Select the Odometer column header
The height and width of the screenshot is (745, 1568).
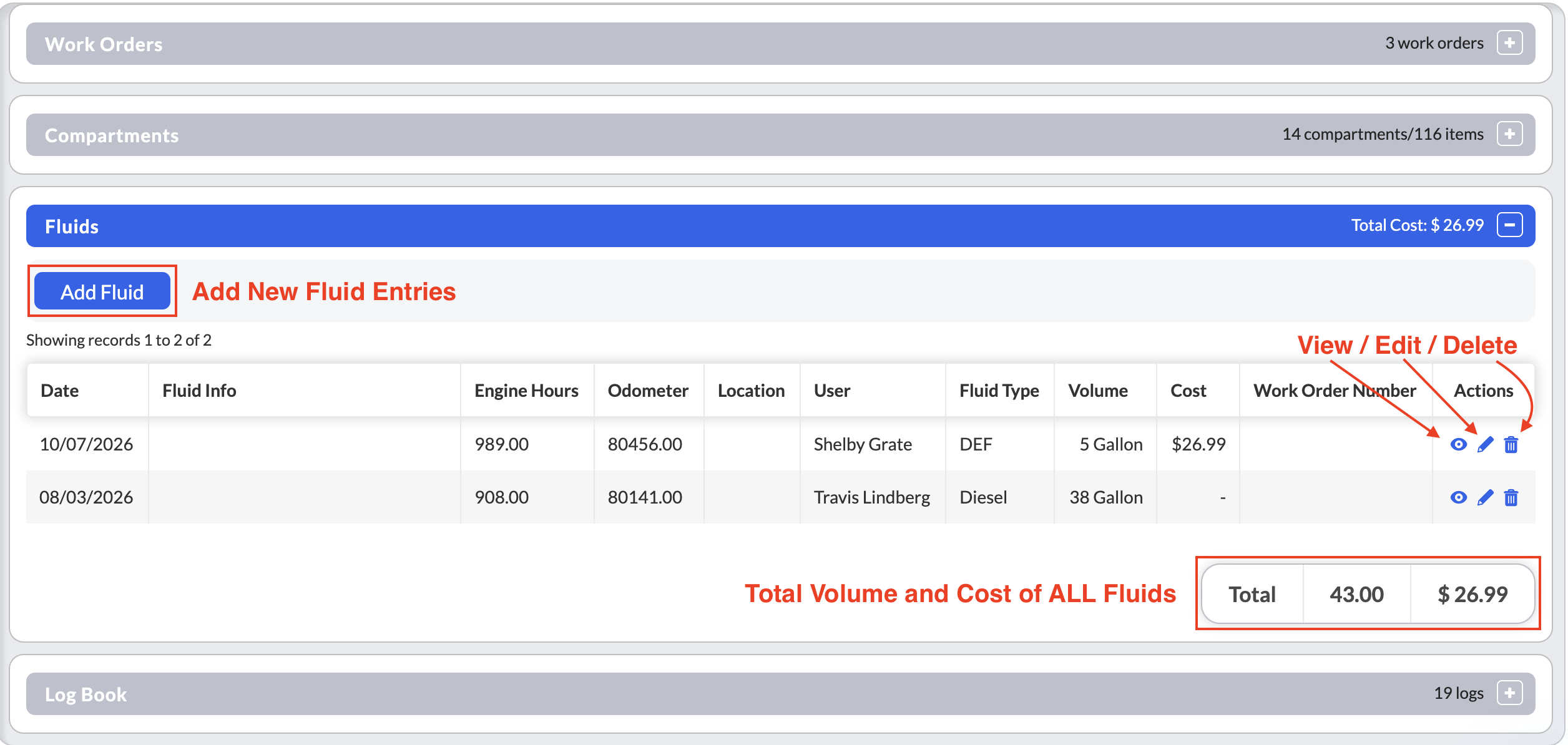(648, 391)
